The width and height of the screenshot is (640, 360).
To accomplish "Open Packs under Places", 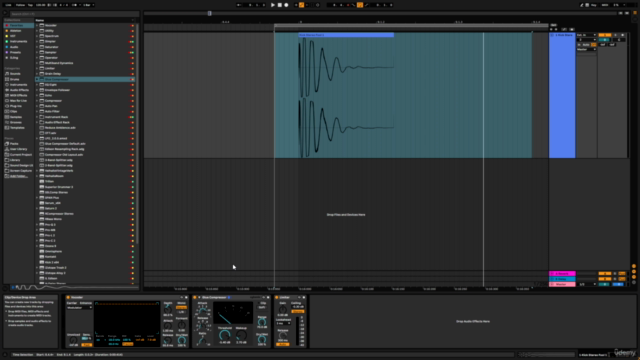I will pyautogui.click(x=14, y=144).
